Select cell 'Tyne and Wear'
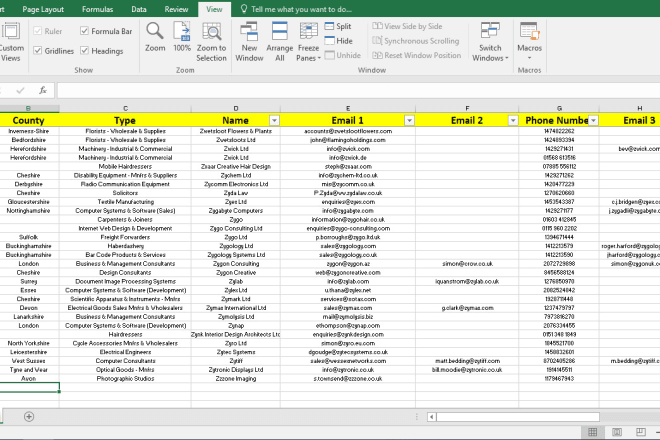This screenshot has width=660, height=440. (x=29, y=370)
